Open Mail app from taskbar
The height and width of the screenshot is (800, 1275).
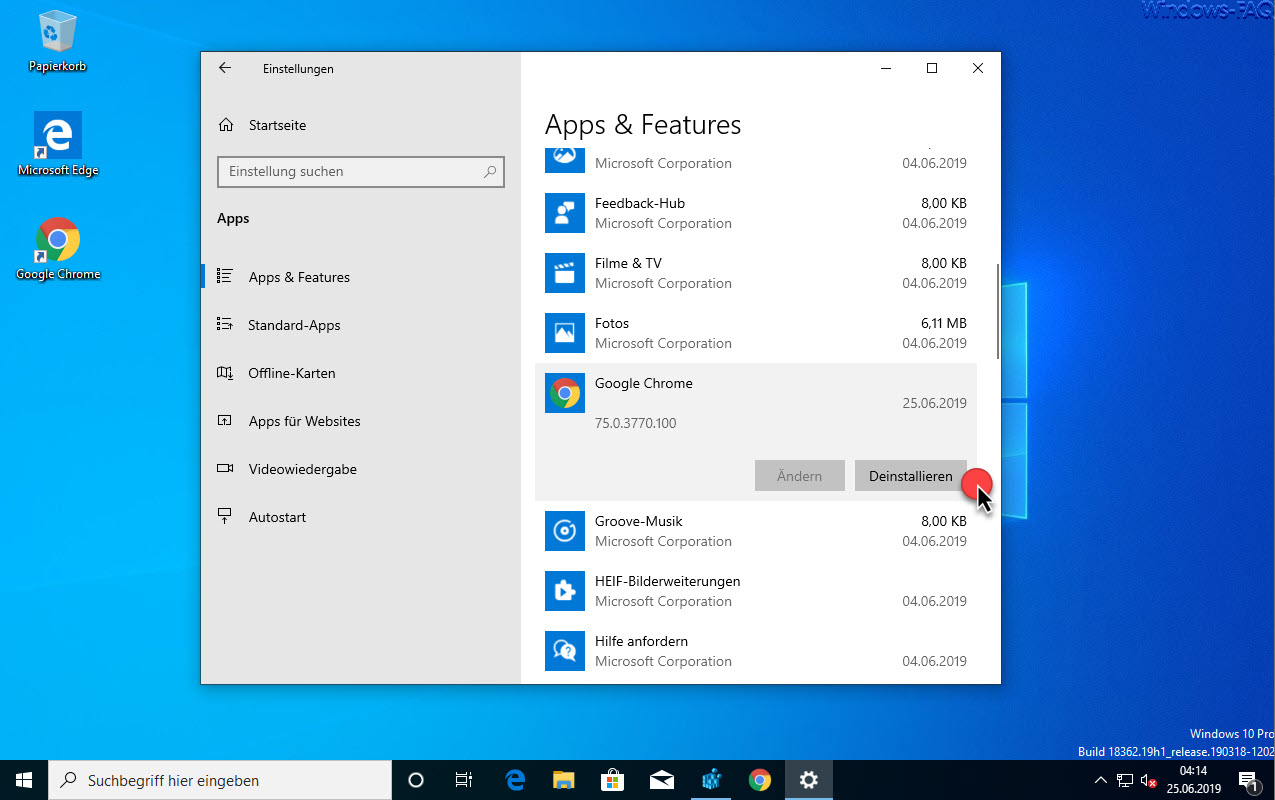click(x=662, y=780)
